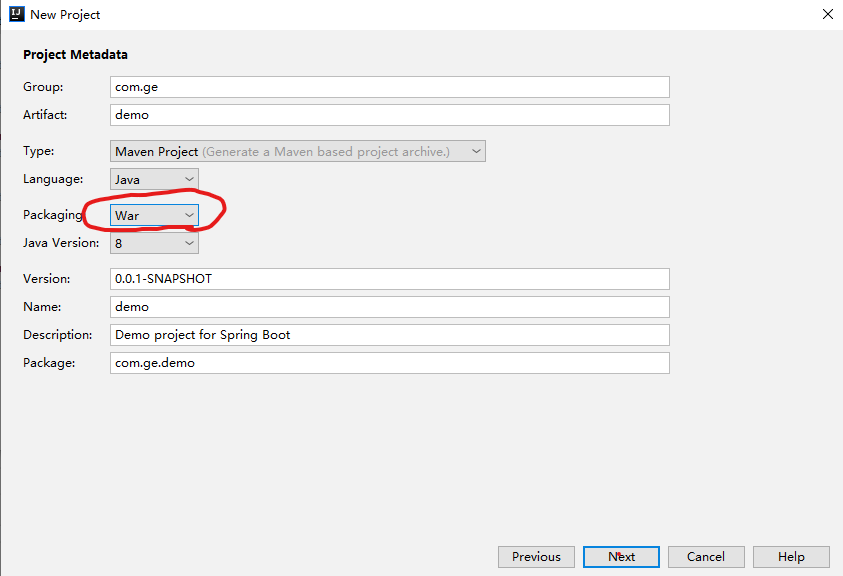The width and height of the screenshot is (843, 576).
Task: Click the Artifact: label
Action: point(45,115)
